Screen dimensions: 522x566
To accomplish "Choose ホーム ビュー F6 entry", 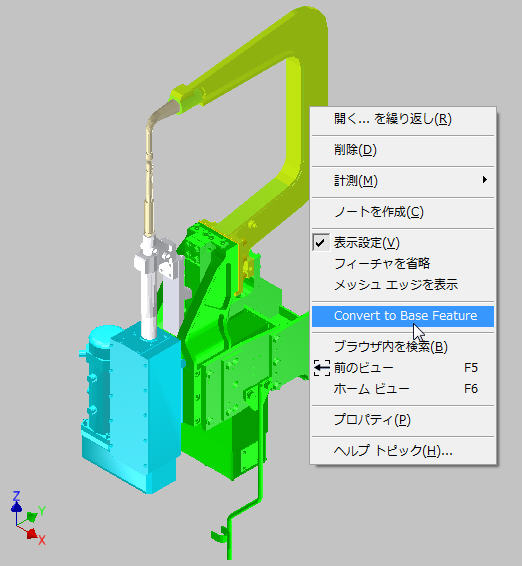I will click(x=403, y=389).
